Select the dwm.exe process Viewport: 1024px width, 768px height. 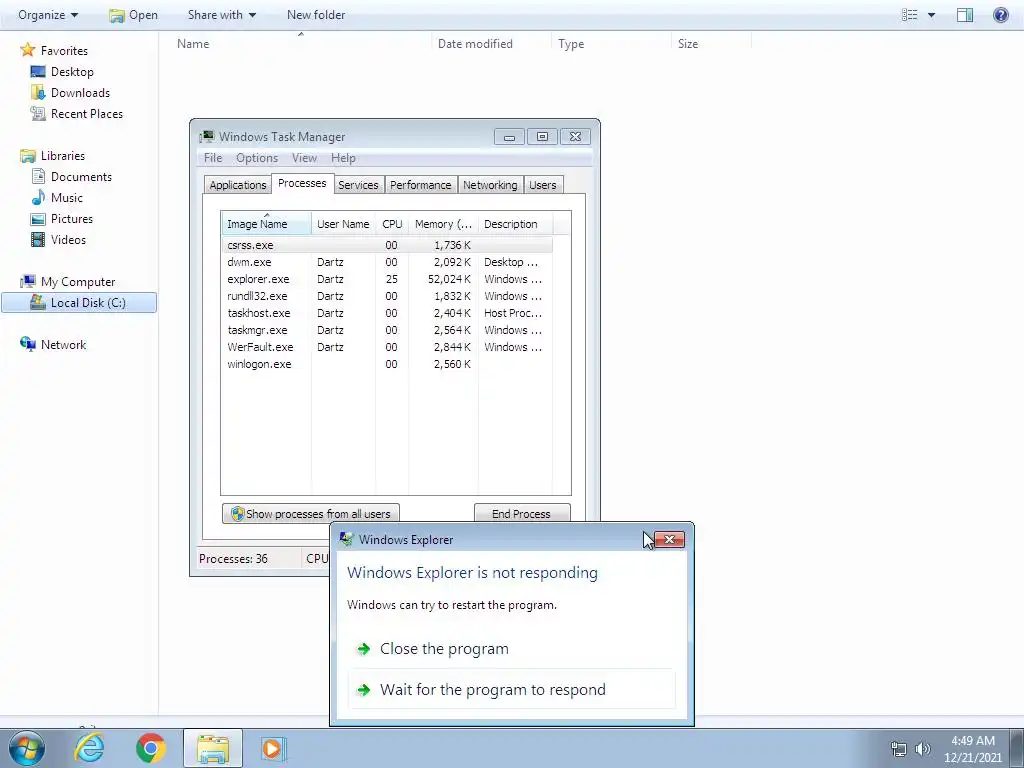pyautogui.click(x=387, y=263)
